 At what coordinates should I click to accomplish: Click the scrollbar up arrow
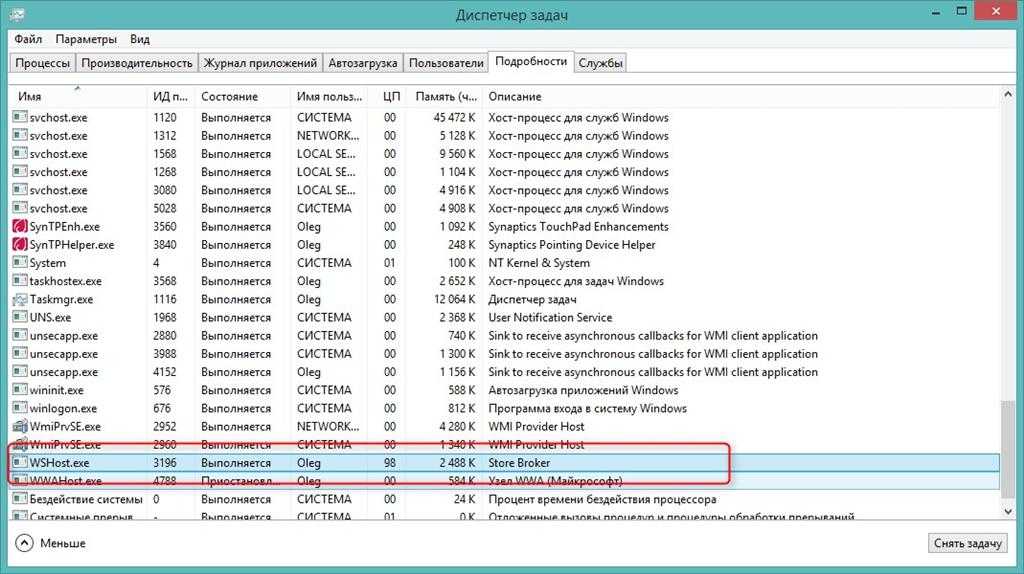pos(1008,95)
